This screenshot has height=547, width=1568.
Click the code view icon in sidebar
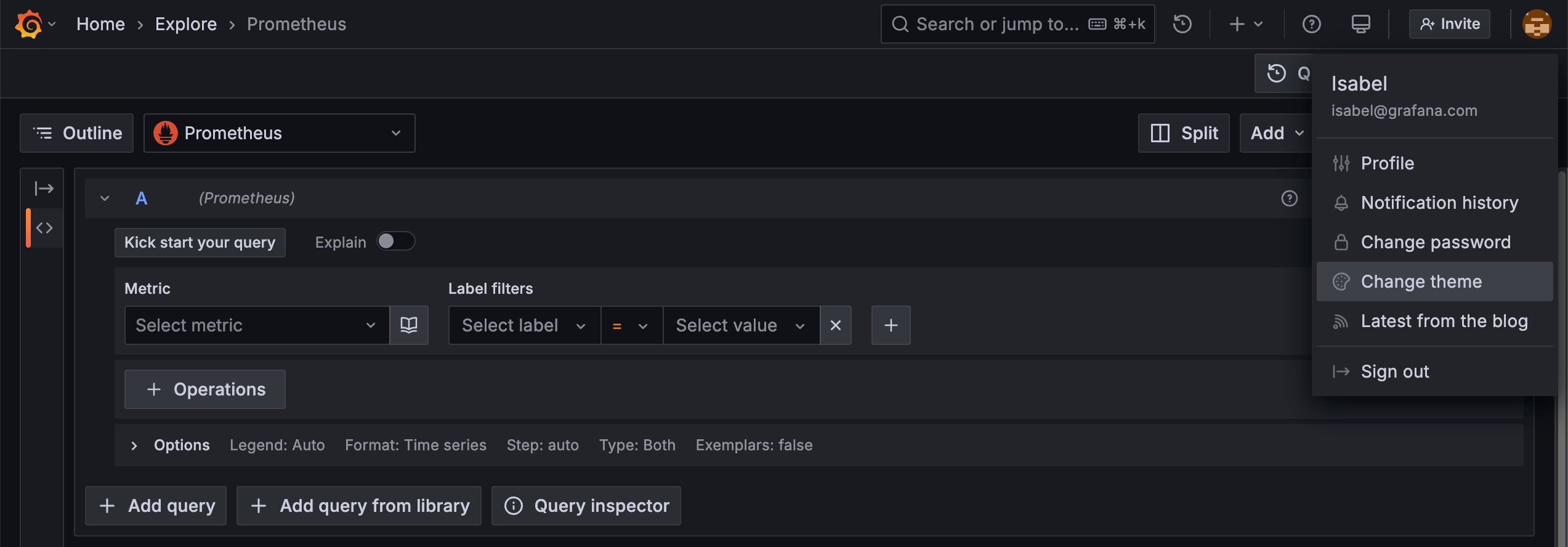tap(44, 228)
